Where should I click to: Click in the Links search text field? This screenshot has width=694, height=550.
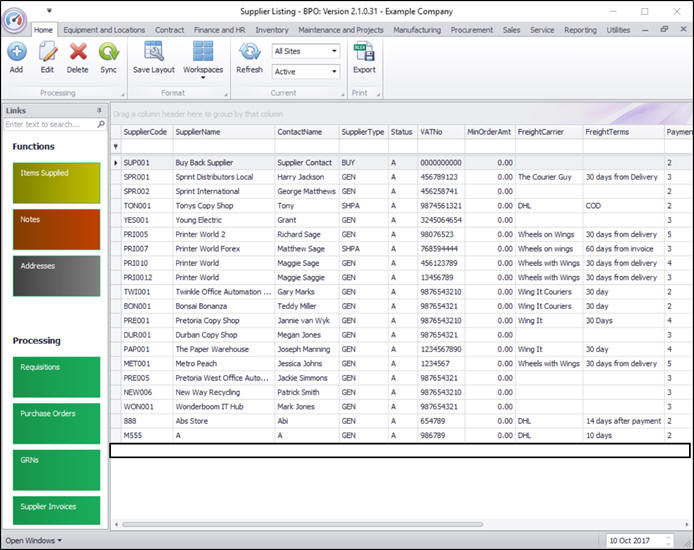(48, 125)
